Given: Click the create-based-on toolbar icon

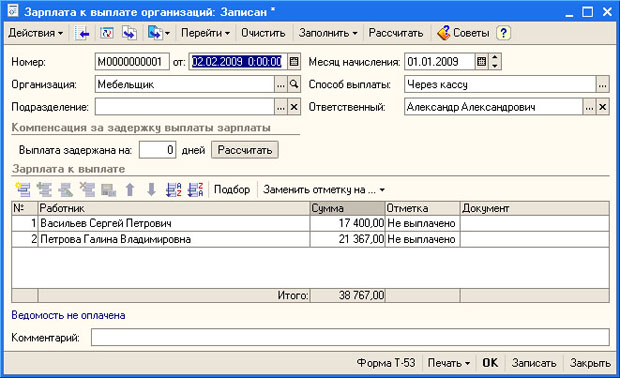Looking at the screenshot, I should coord(155,33).
